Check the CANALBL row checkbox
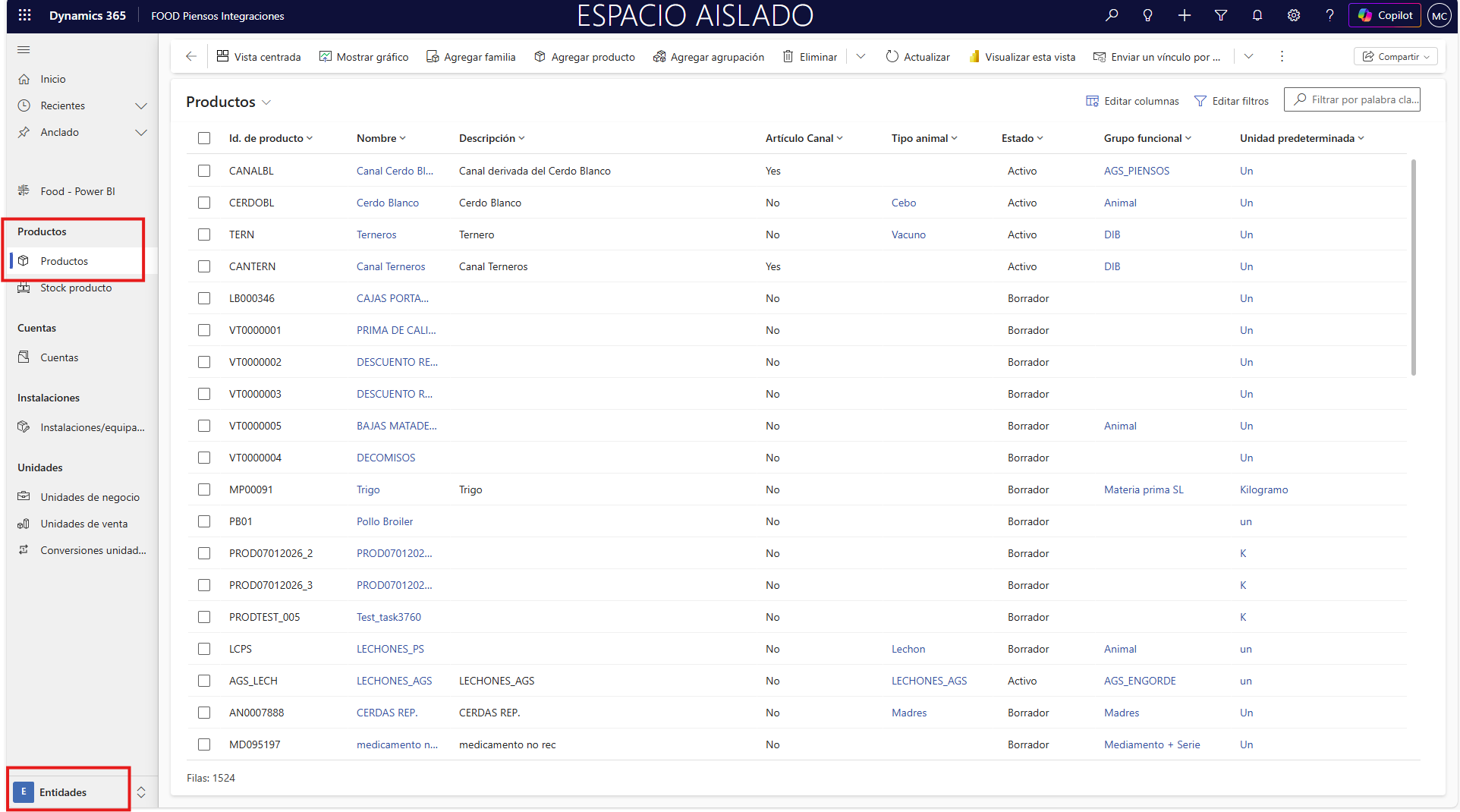 click(204, 171)
